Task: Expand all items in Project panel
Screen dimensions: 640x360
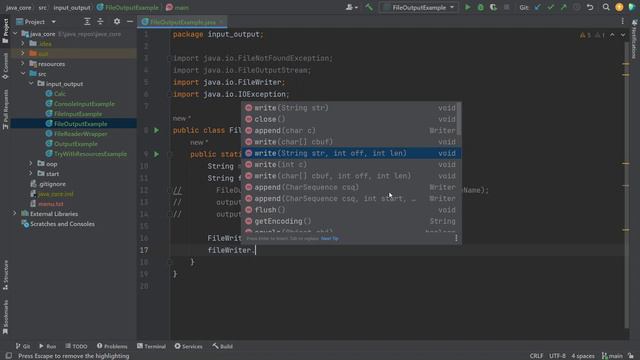Action: point(87,22)
